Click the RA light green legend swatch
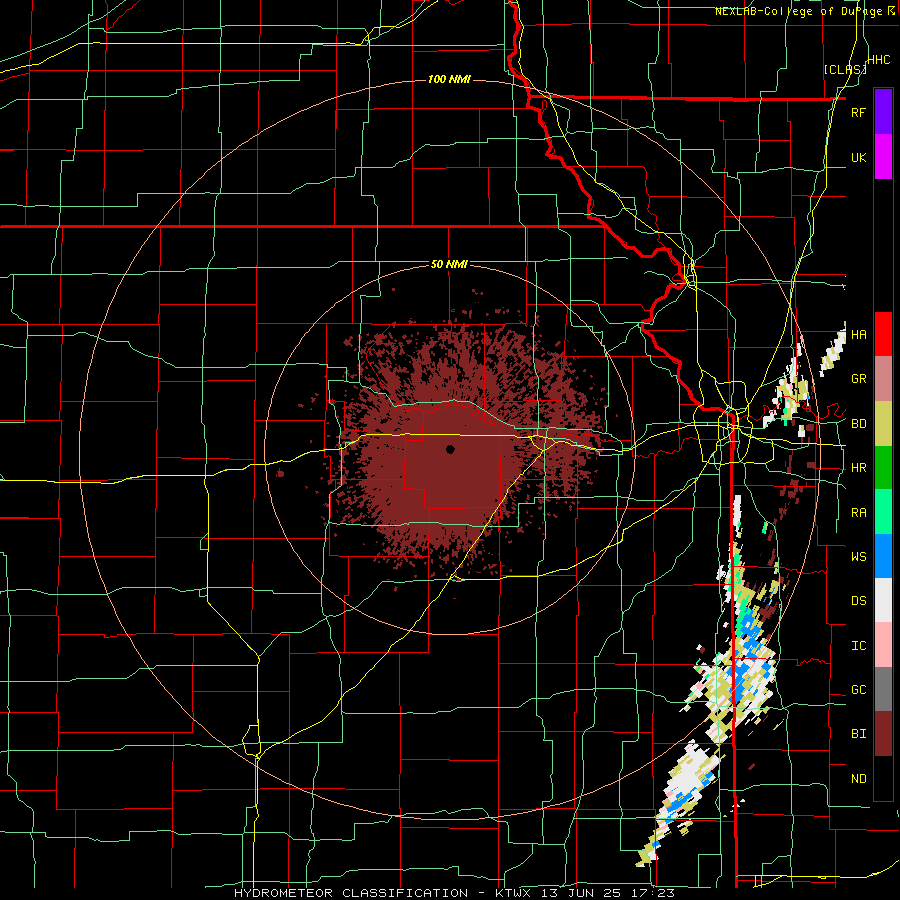The image size is (900, 900). coord(883,512)
